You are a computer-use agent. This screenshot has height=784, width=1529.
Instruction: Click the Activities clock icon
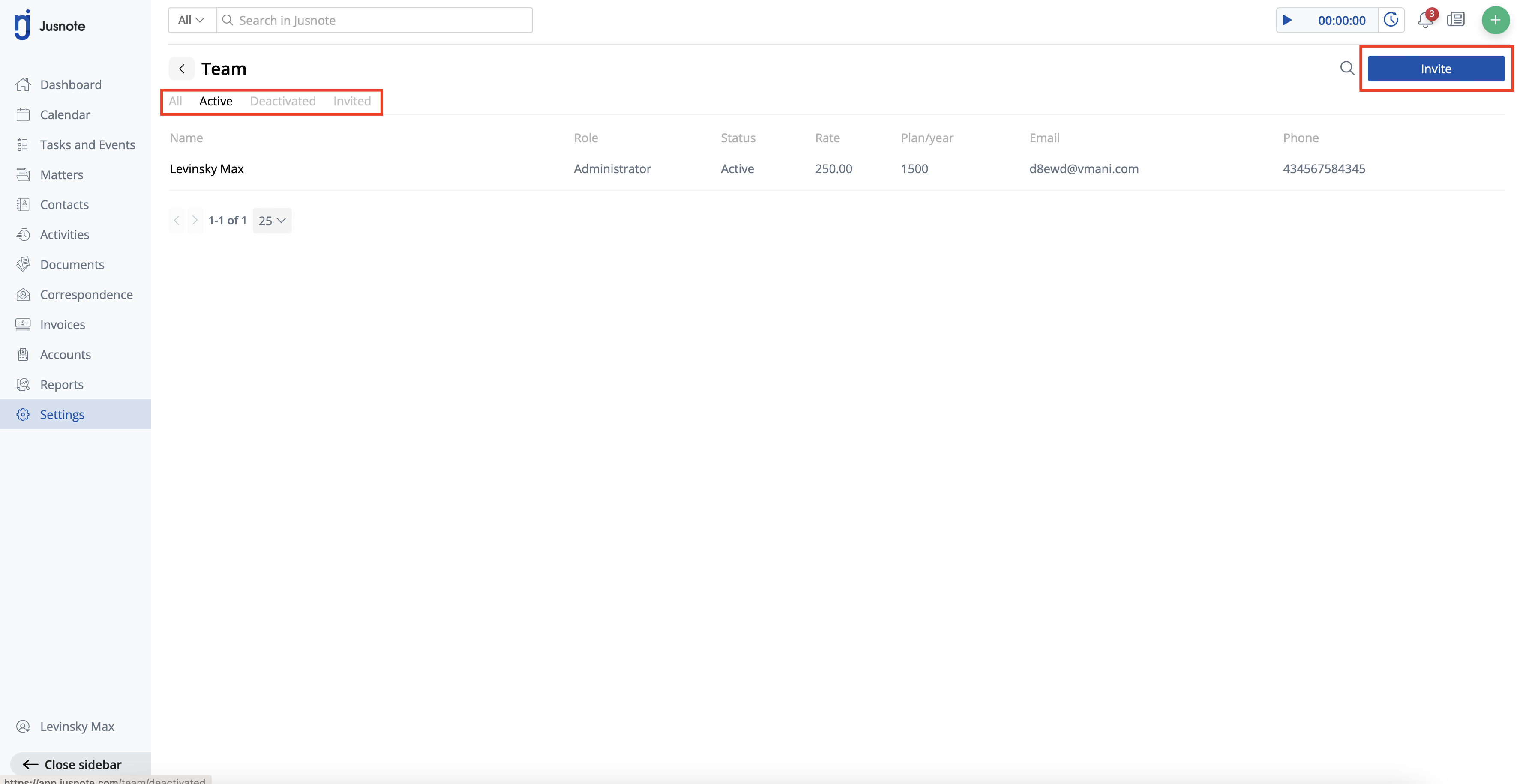(23, 234)
